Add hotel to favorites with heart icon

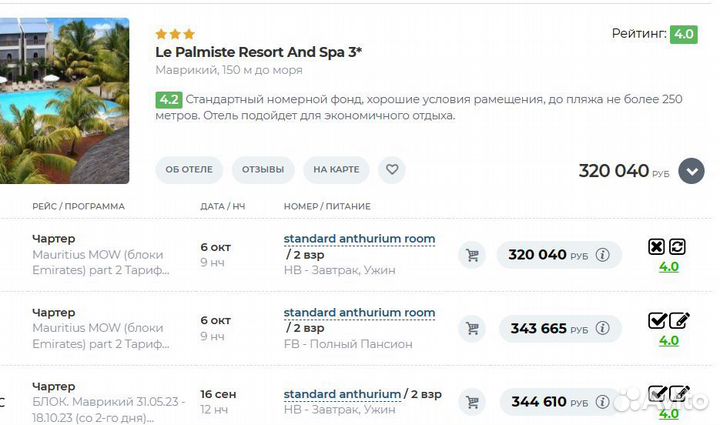393,170
